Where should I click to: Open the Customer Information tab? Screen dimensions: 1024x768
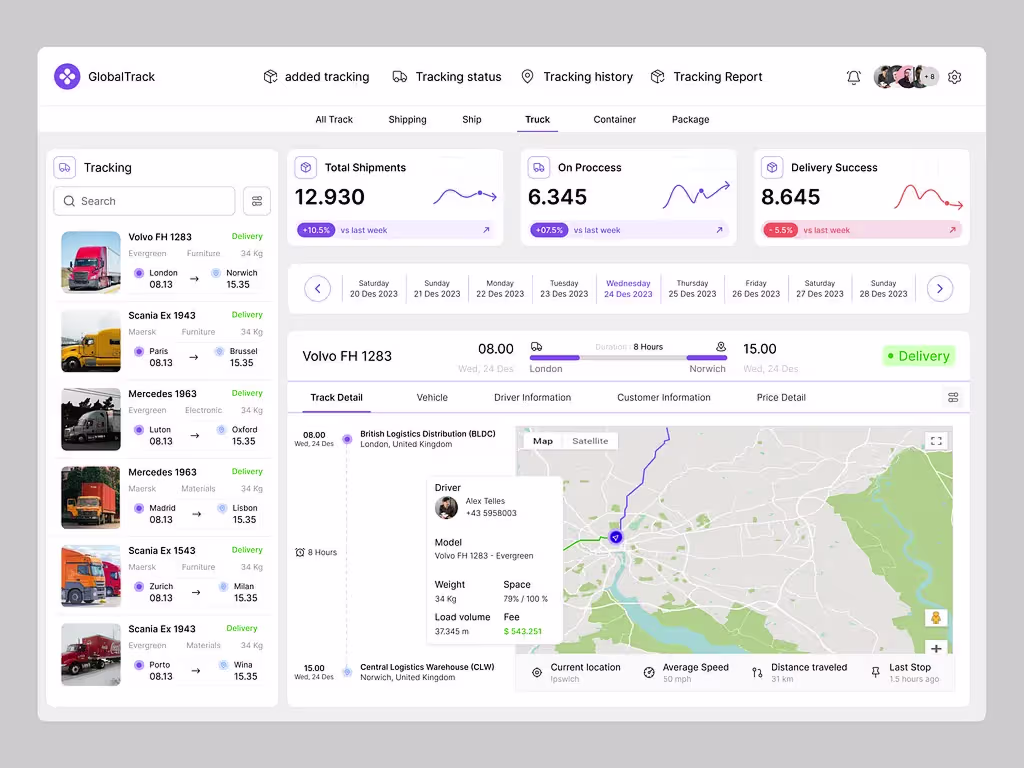click(664, 397)
